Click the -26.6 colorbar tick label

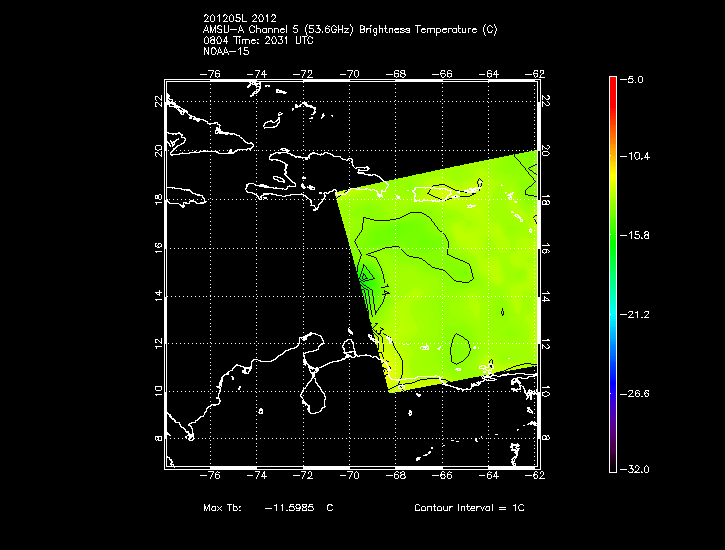coord(638,394)
